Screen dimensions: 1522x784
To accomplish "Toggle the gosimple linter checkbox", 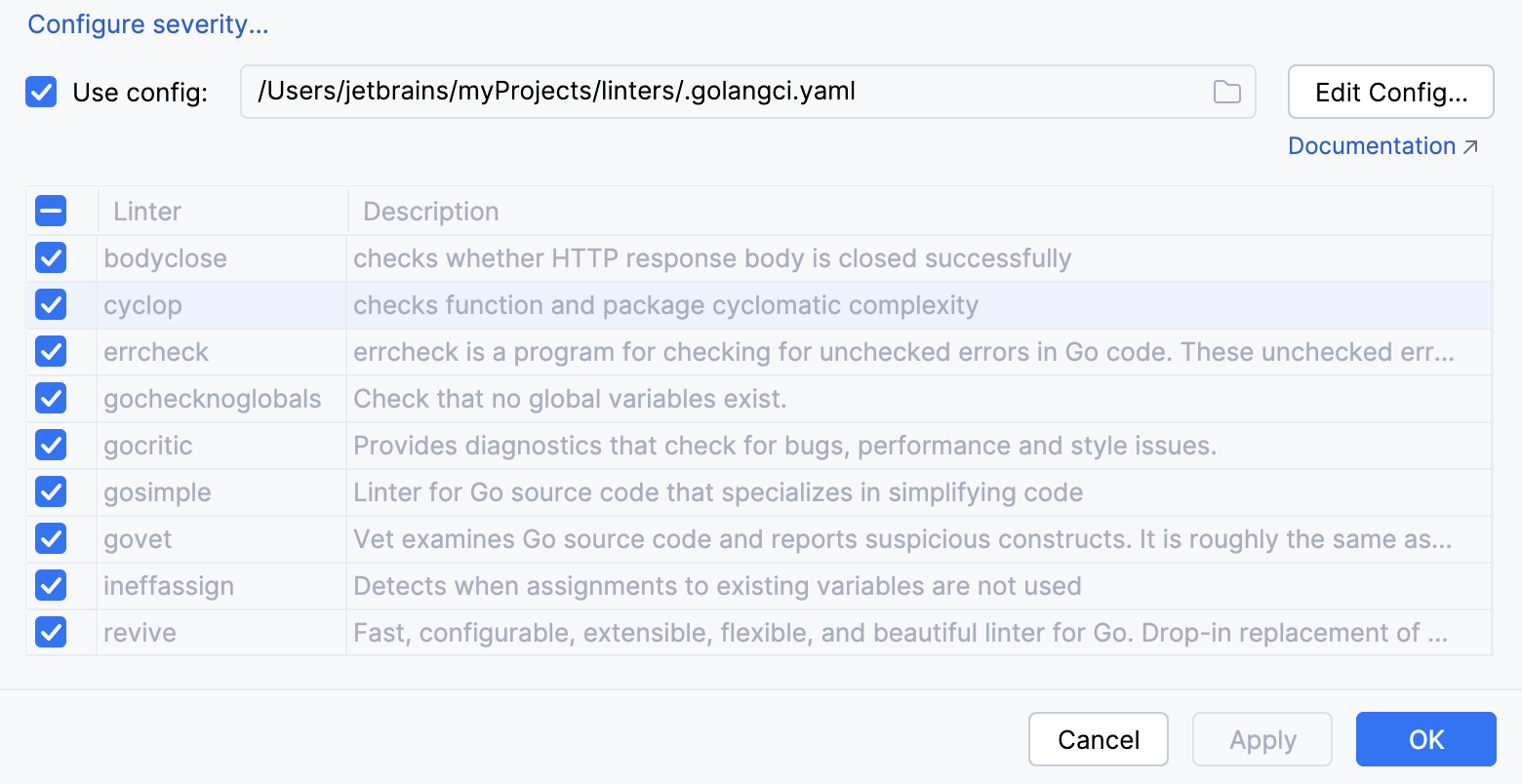I will click(51, 491).
